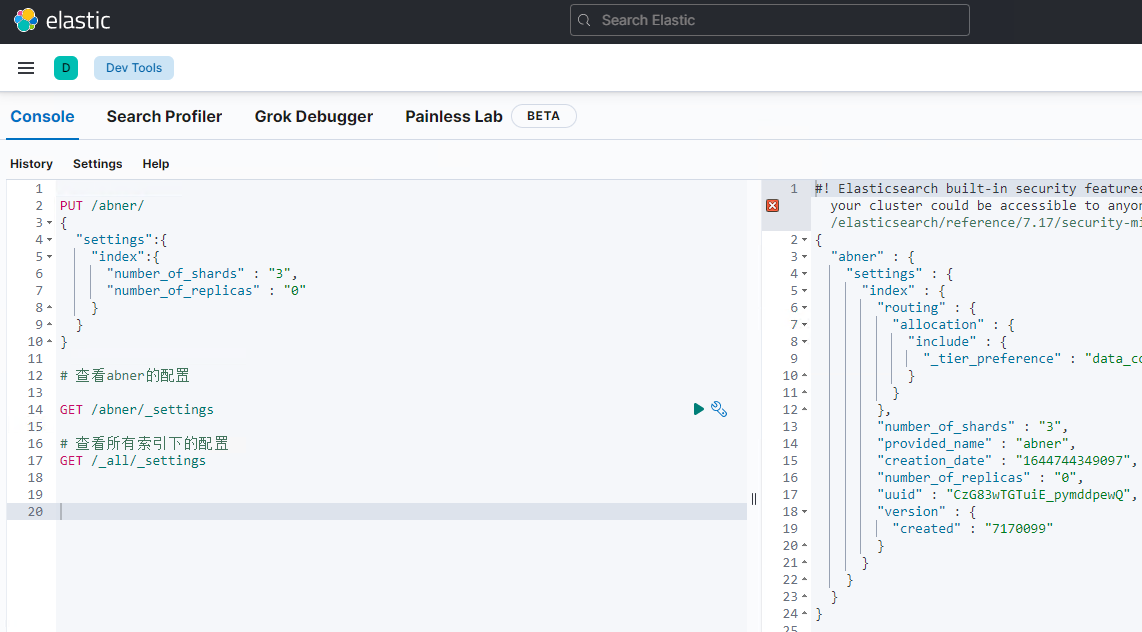This screenshot has width=1142, height=632.
Task: Collapse the allocation fold at response line 7
Action: point(805,325)
